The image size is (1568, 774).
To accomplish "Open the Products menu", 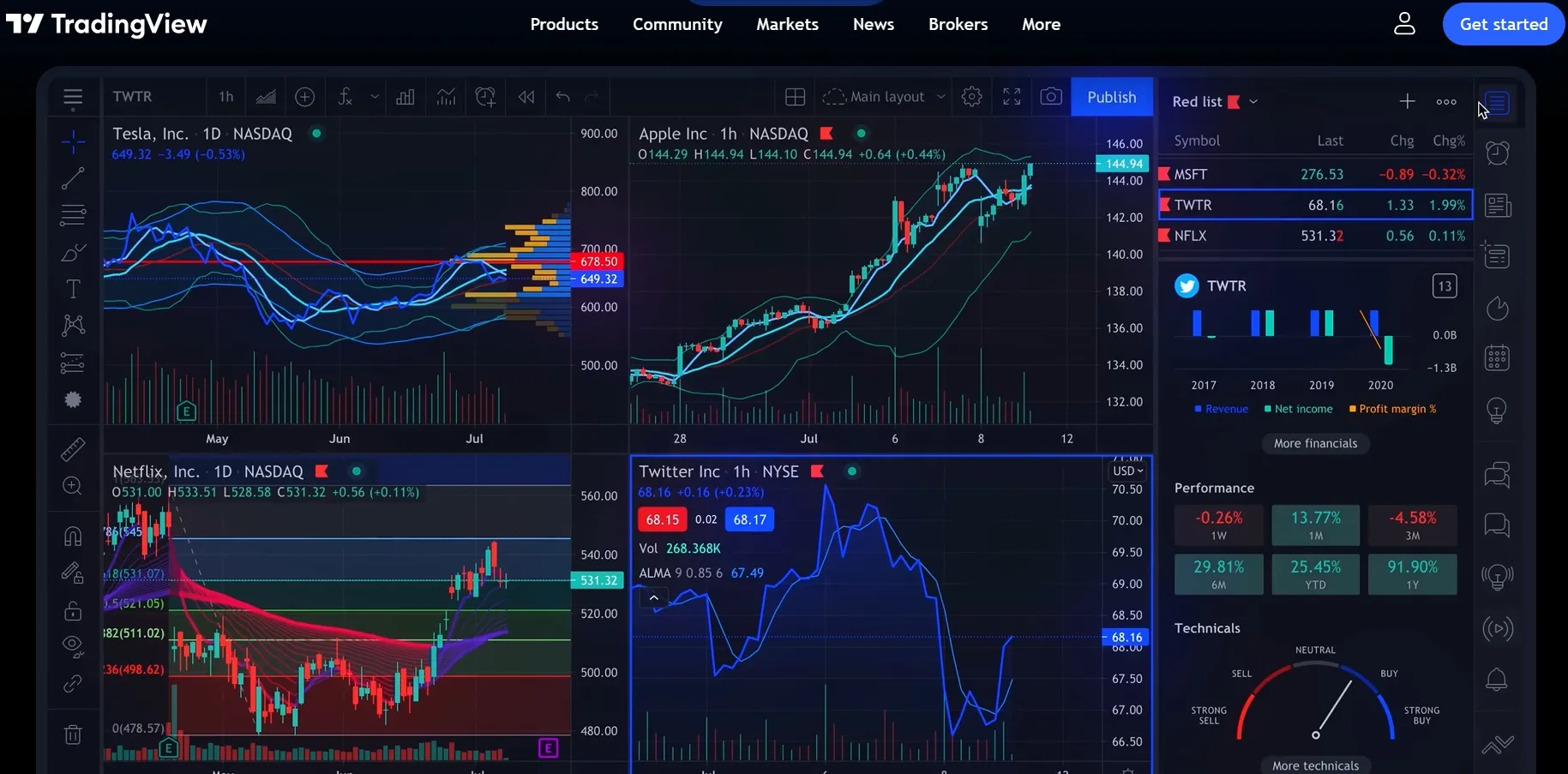I will point(564,24).
